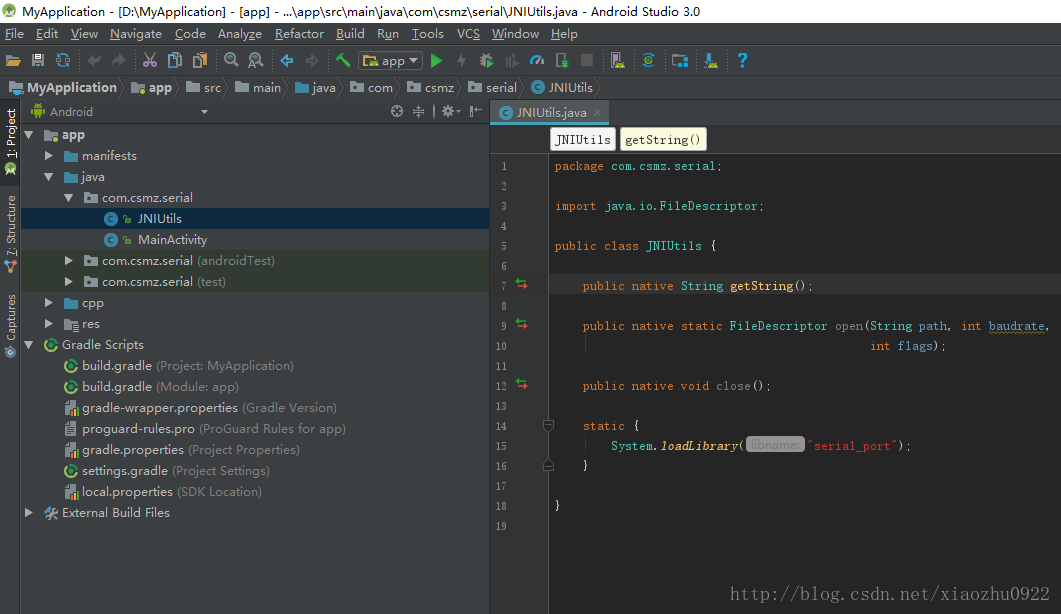This screenshot has height=614, width=1061.
Task: Select MainActivity in project tree
Action: [x=172, y=240]
